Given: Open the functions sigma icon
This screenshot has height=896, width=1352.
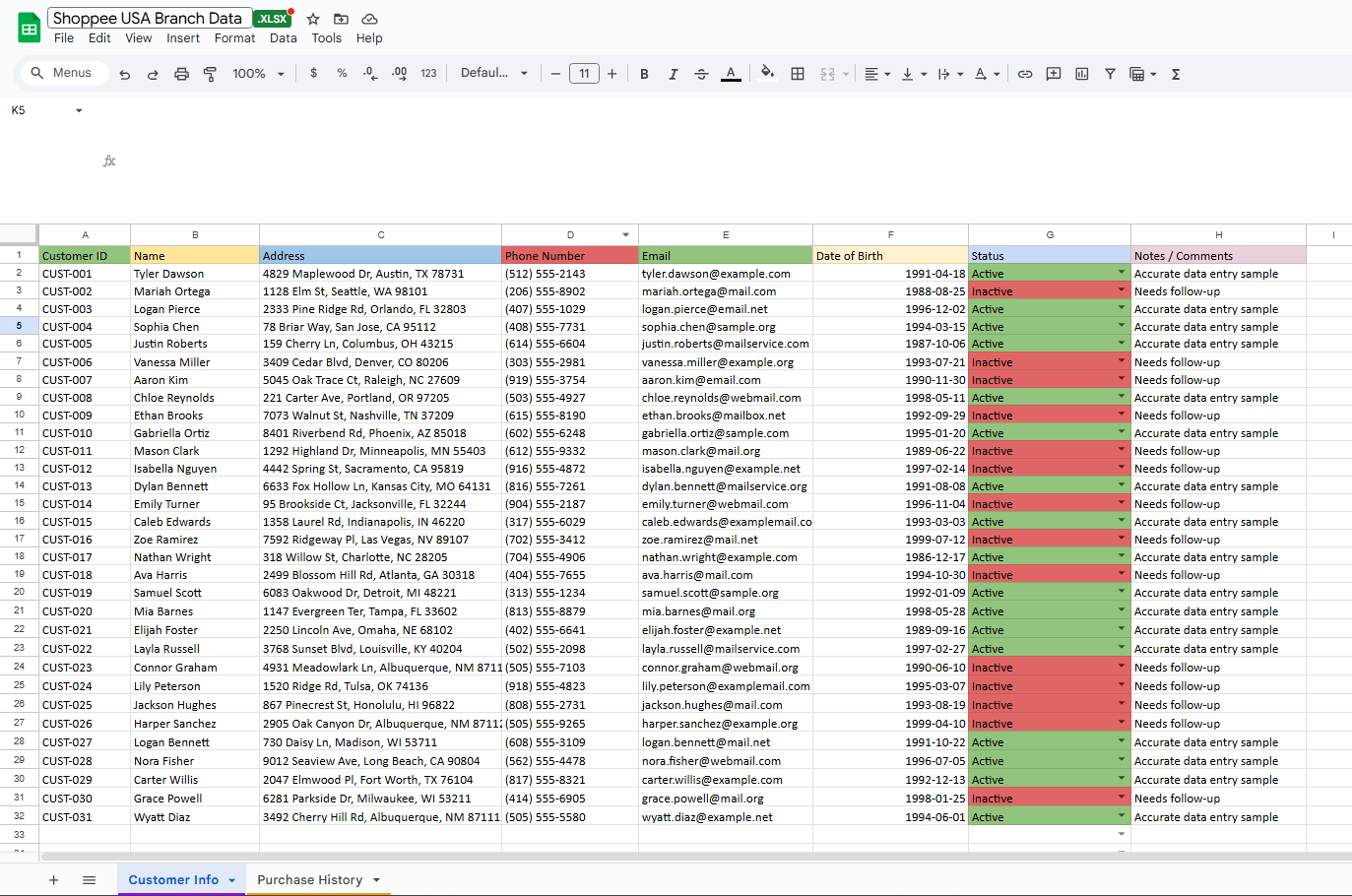Looking at the screenshot, I should pos(1176,74).
